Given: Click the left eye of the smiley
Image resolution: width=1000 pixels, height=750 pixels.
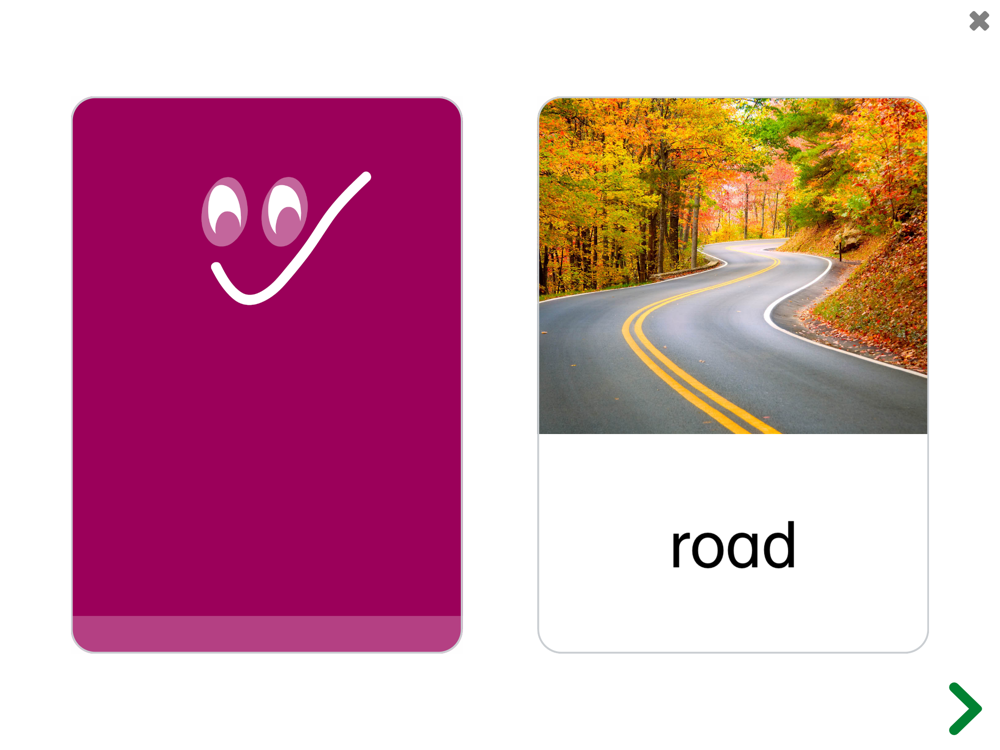Looking at the screenshot, I should [x=224, y=212].
